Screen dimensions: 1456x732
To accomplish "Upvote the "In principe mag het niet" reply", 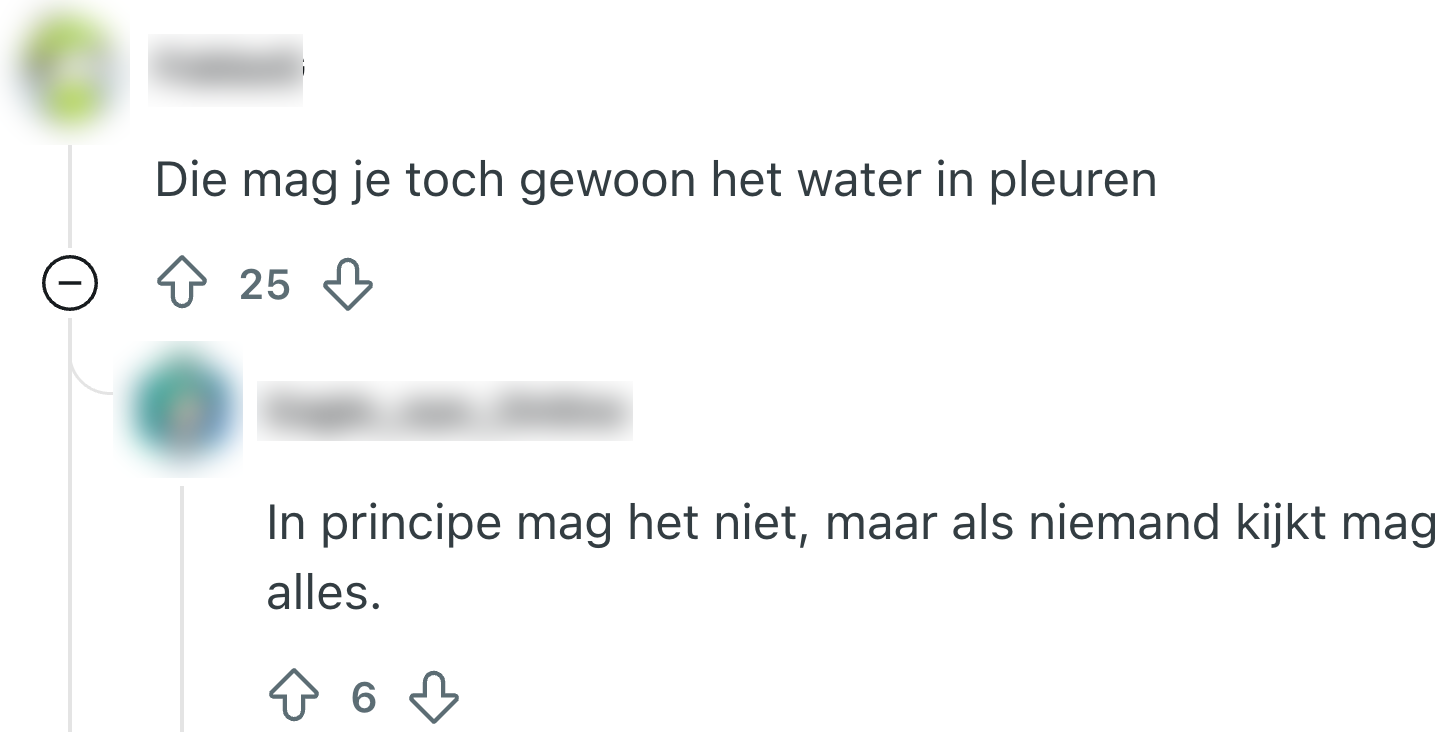I will [294, 696].
